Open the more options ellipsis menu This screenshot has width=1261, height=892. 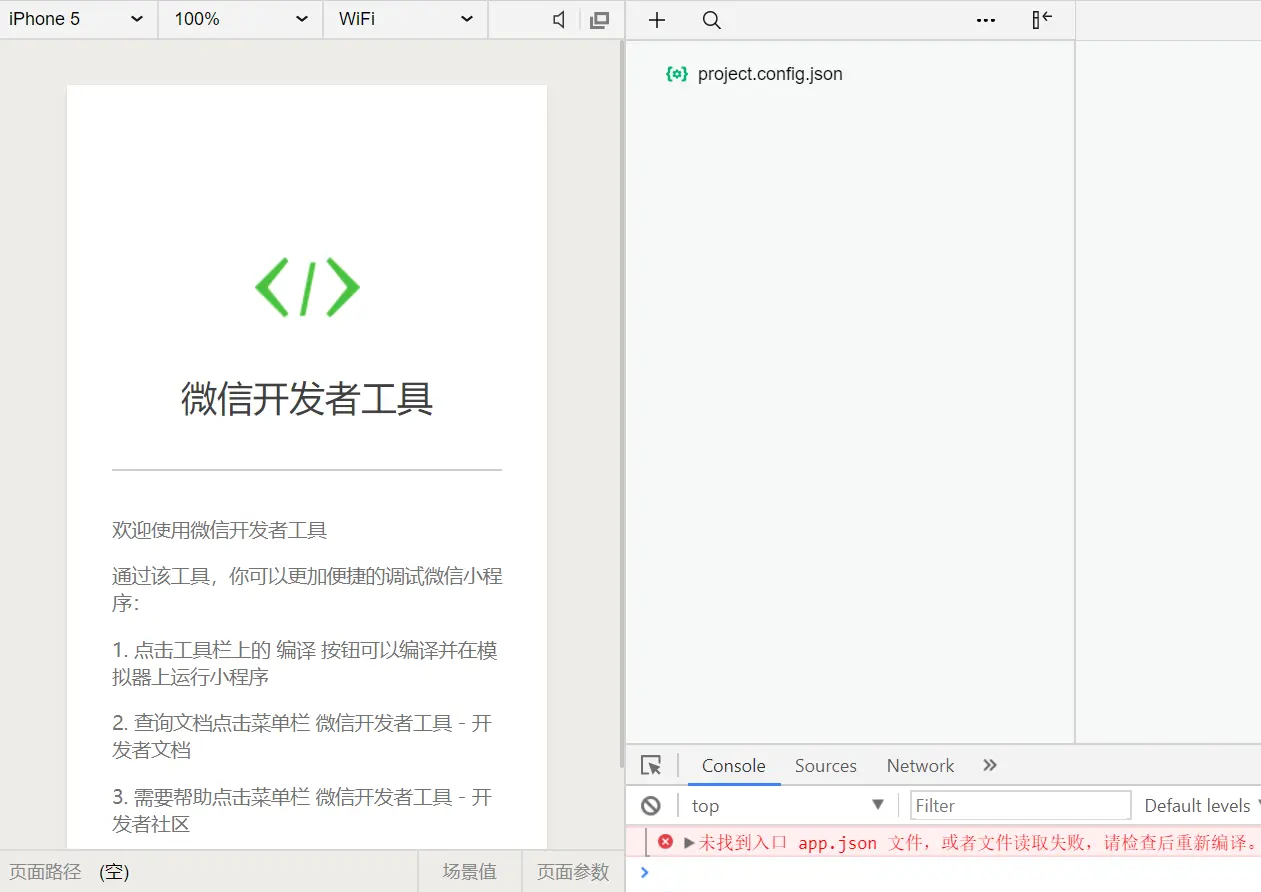click(x=986, y=20)
